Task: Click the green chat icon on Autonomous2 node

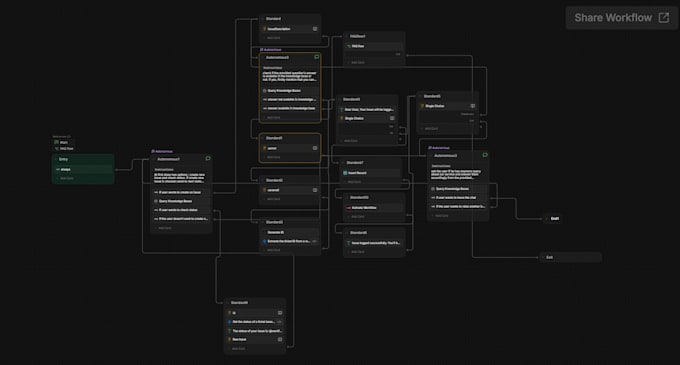Action: (317, 57)
